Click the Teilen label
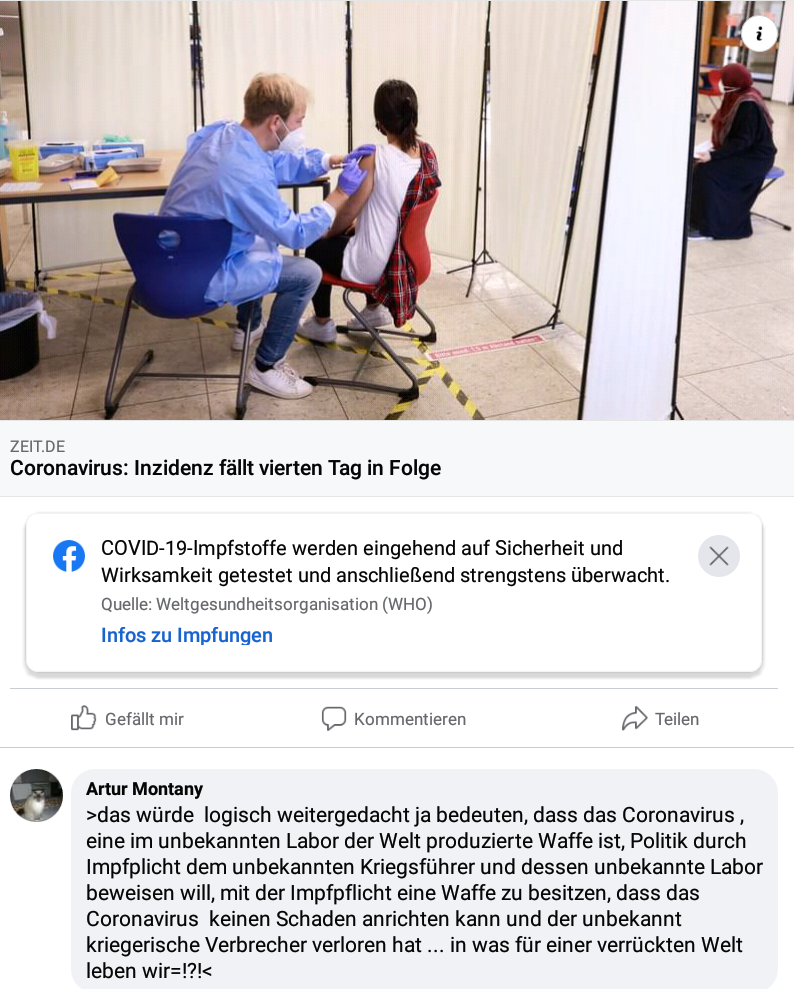The height and width of the screenshot is (989, 794). pos(677,719)
